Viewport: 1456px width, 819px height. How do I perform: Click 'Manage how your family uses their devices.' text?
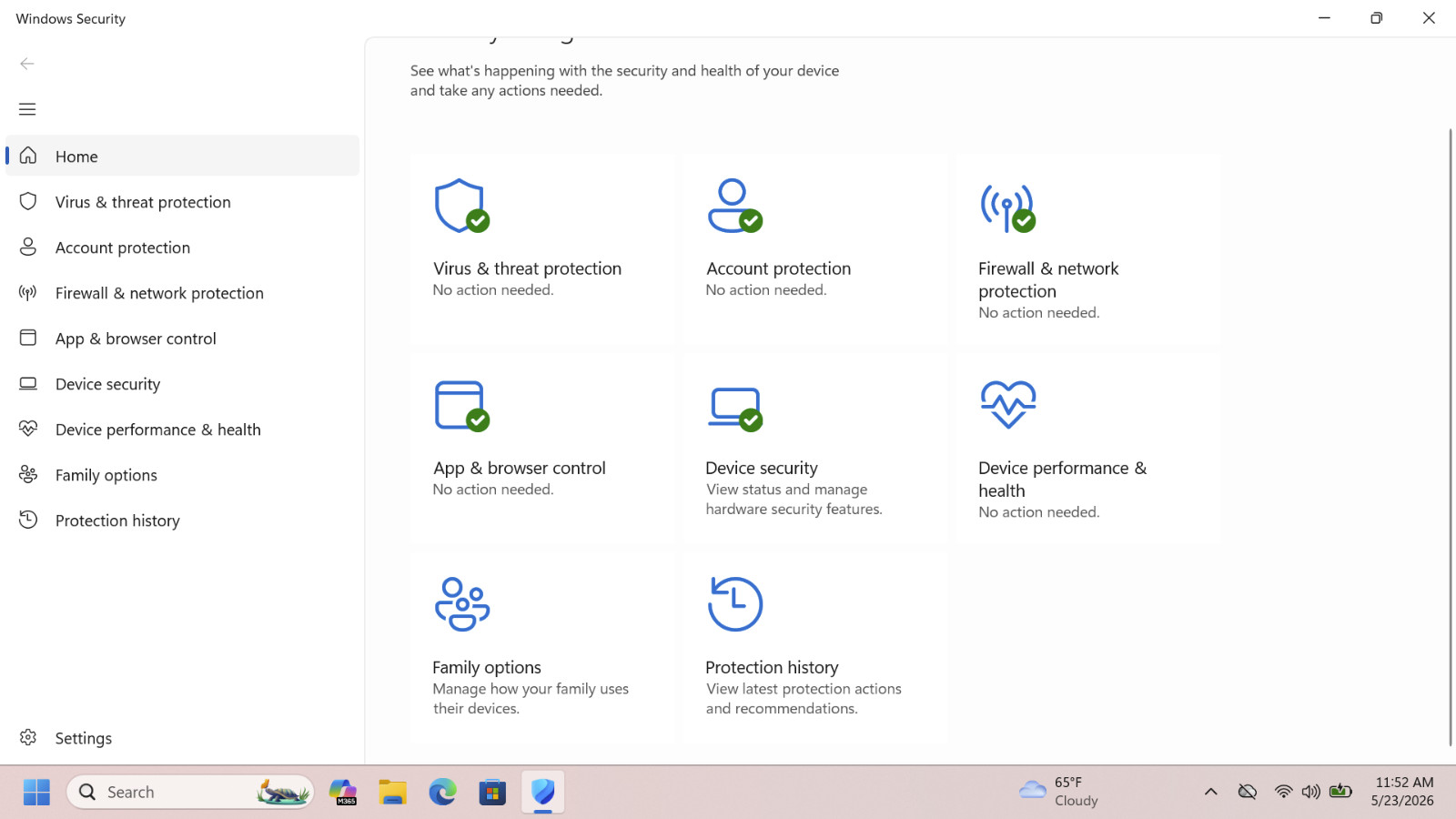[531, 699]
